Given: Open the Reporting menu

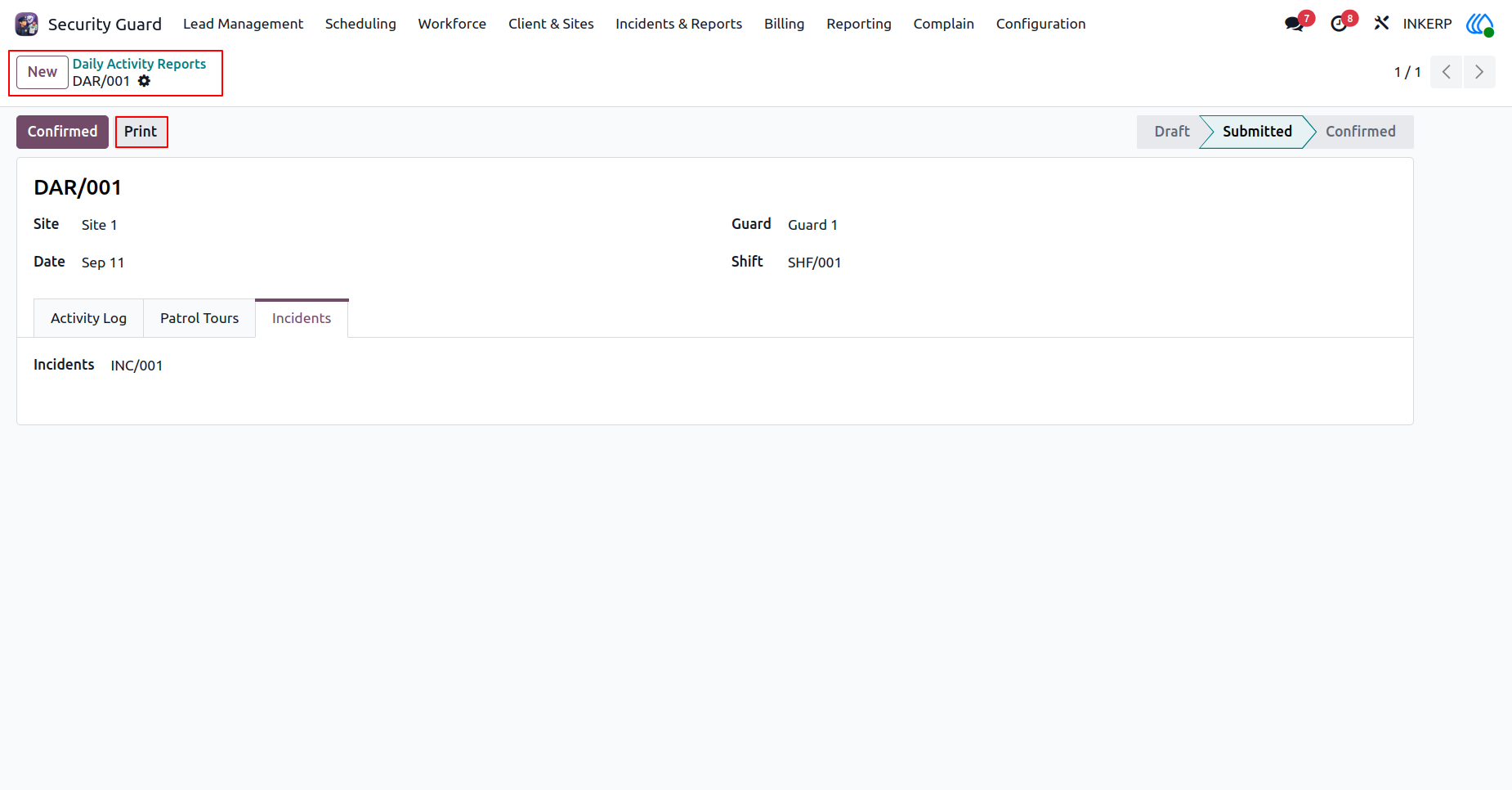Looking at the screenshot, I should tap(858, 24).
